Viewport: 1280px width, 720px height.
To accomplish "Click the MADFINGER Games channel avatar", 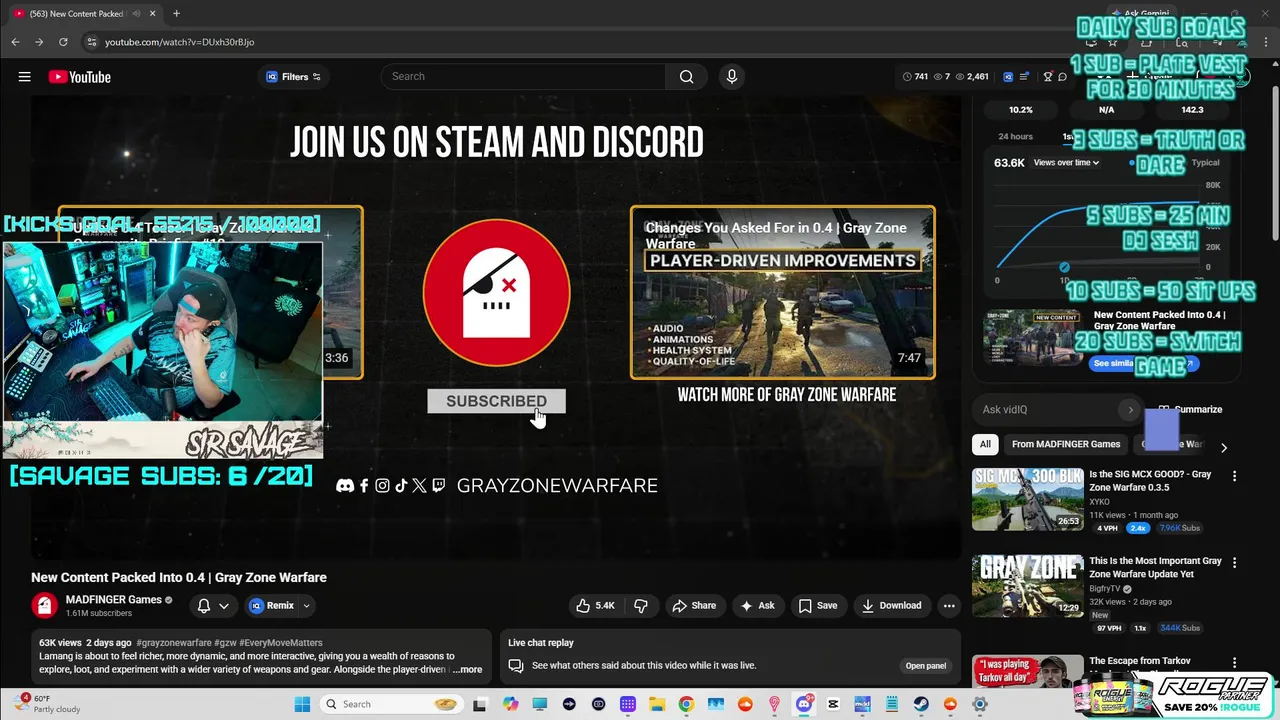I will [44, 605].
